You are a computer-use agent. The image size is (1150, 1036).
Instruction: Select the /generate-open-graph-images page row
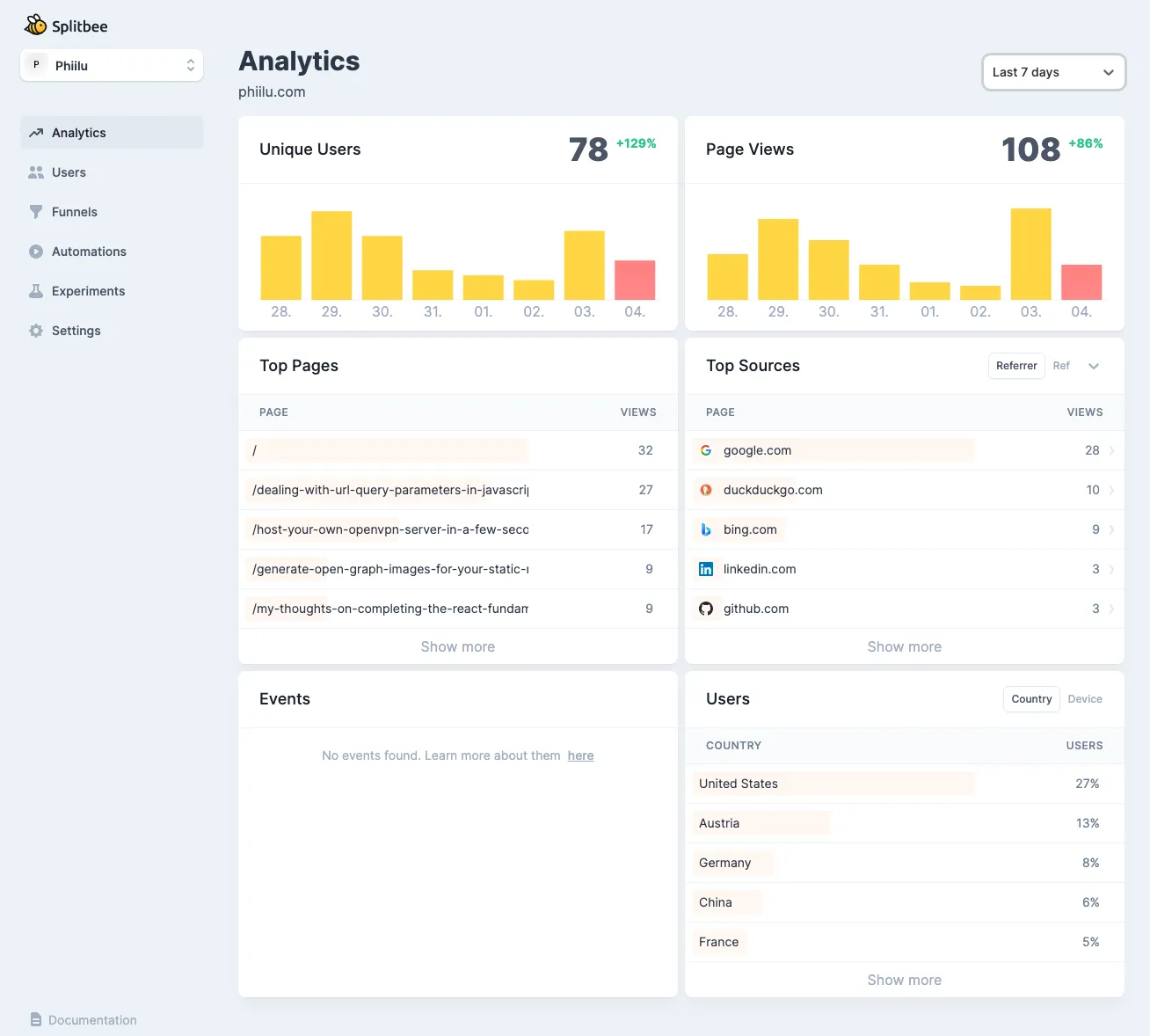tap(457, 569)
